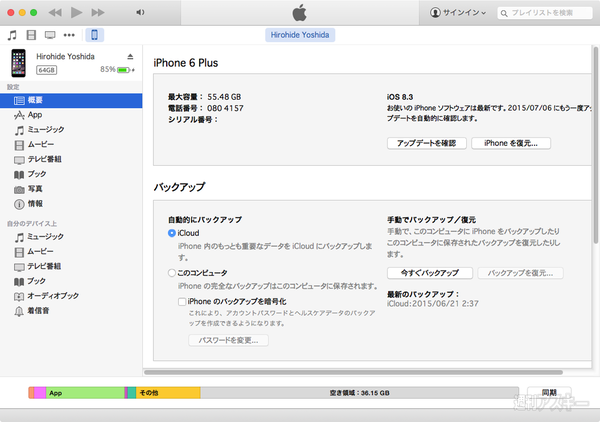Click the green App segment of storage bar
600x422 pixels.
click(x=85, y=393)
